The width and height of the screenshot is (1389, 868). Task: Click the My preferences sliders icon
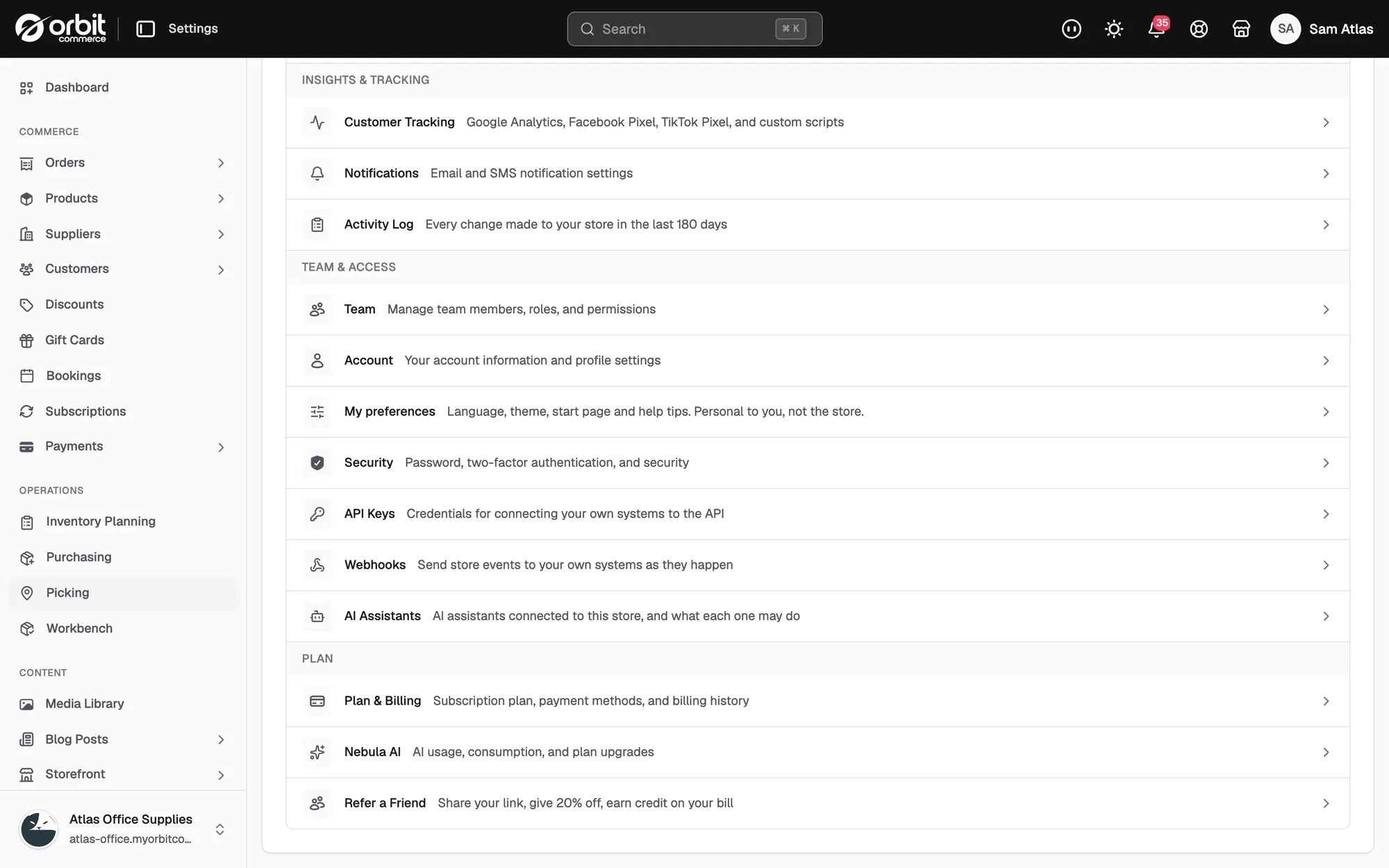[317, 412]
